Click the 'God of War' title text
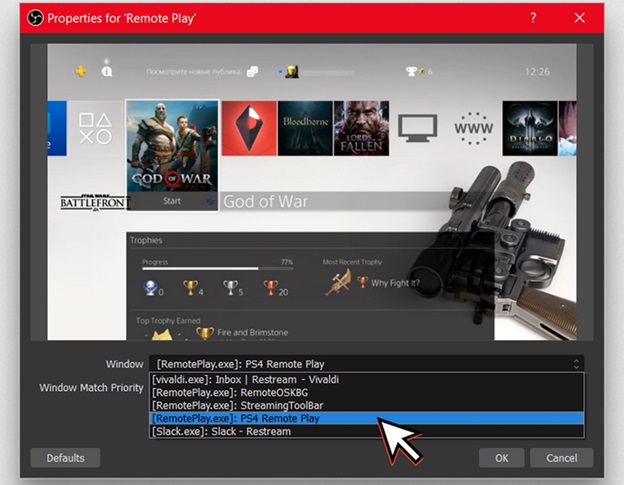The width and height of the screenshot is (624, 485). point(265,201)
